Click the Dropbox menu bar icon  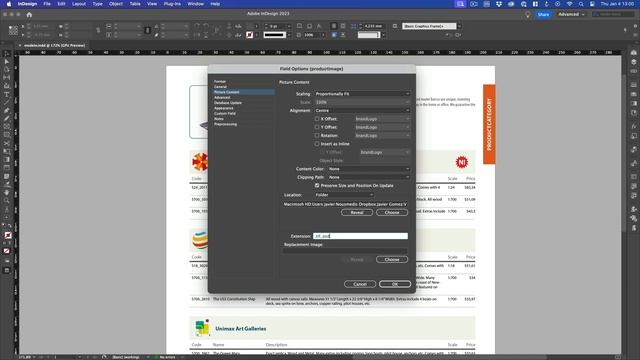pos(499,4)
